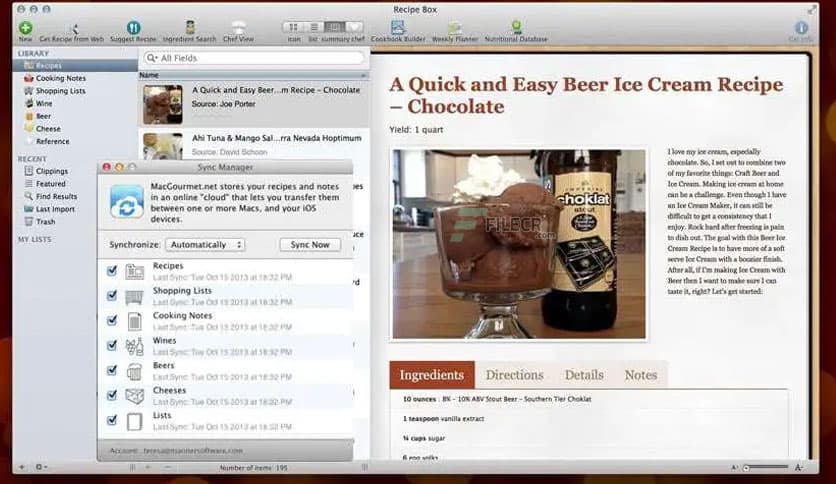Click the Beers mug icon in Sync Manager

(134, 372)
